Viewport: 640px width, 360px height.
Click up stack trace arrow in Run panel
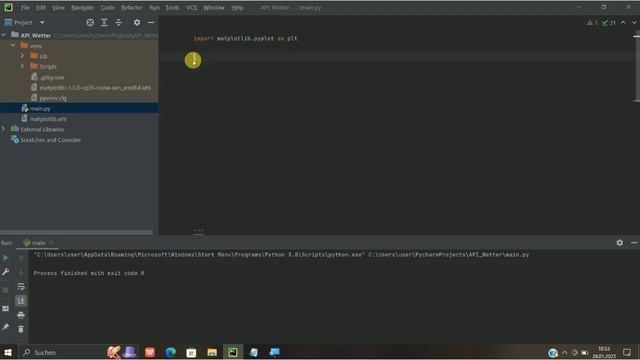tap(21, 258)
